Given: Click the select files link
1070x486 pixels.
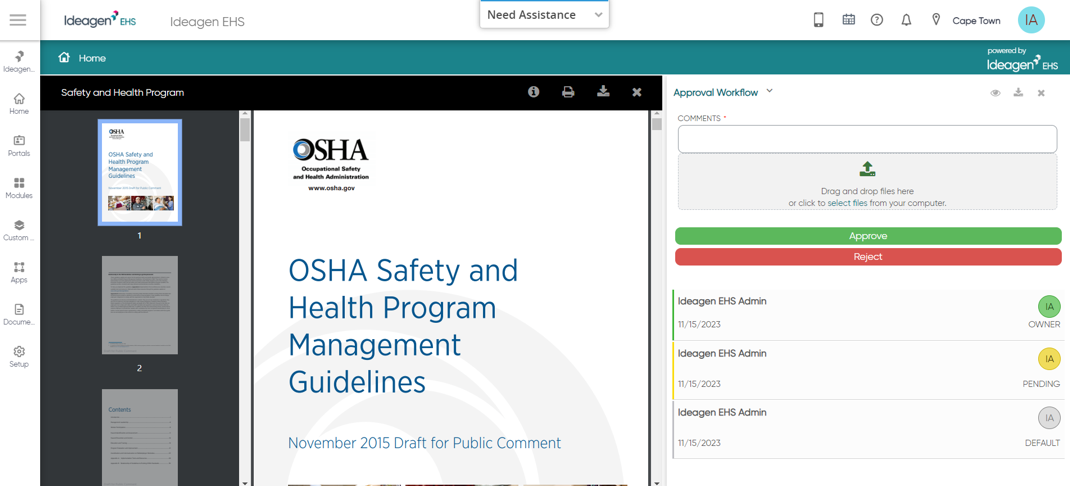Looking at the screenshot, I should [848, 203].
